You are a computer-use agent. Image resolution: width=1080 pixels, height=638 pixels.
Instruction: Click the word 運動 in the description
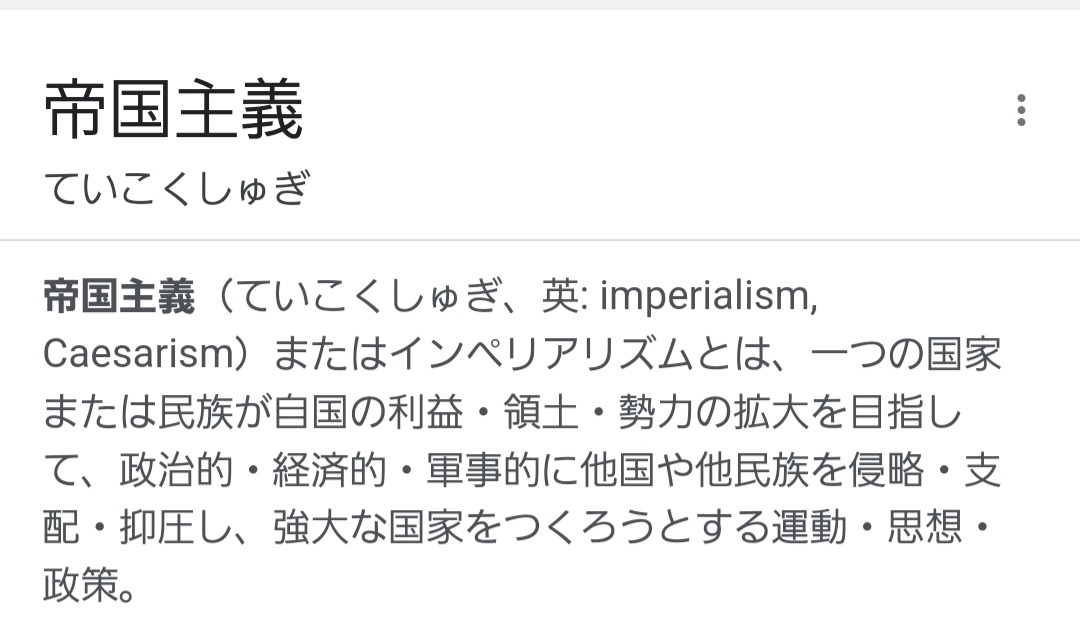[809, 528]
